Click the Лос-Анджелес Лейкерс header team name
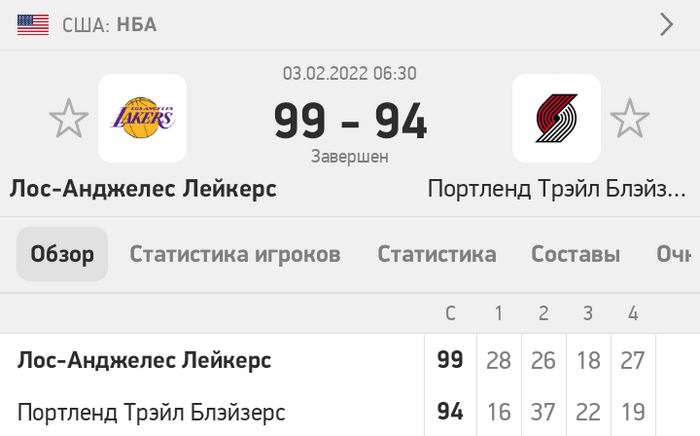 click(143, 188)
